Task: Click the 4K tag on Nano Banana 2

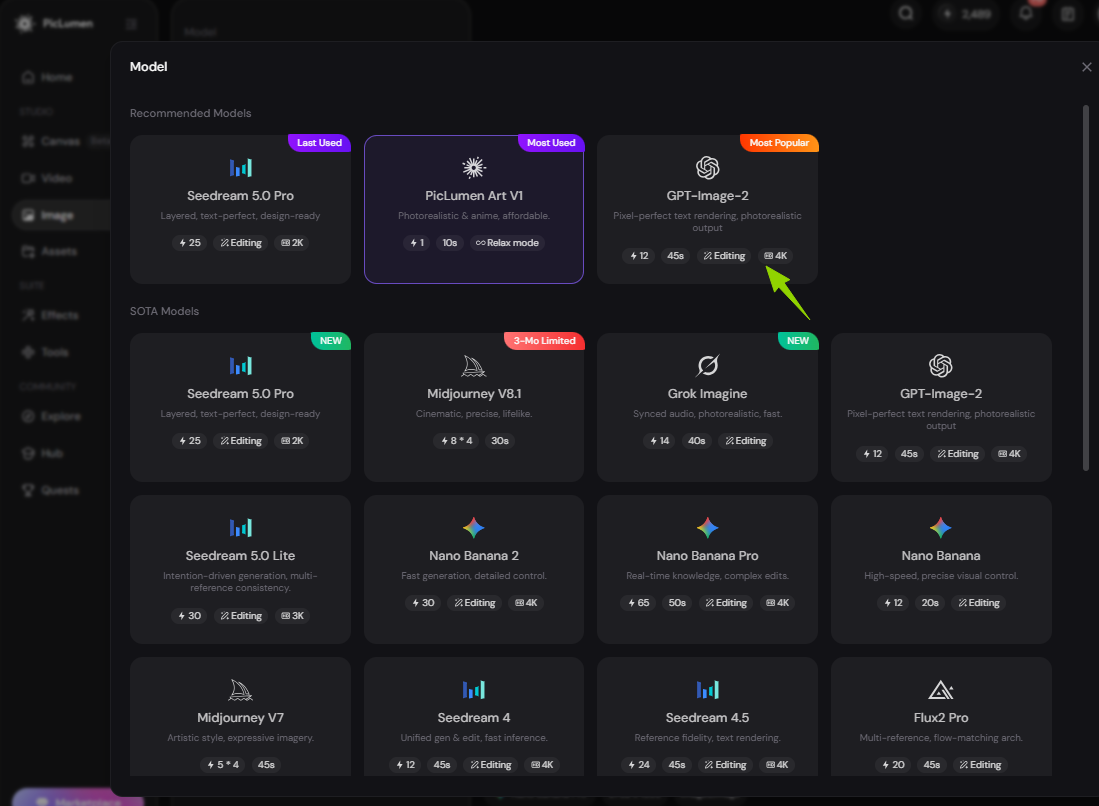Action: pyautogui.click(x=526, y=603)
